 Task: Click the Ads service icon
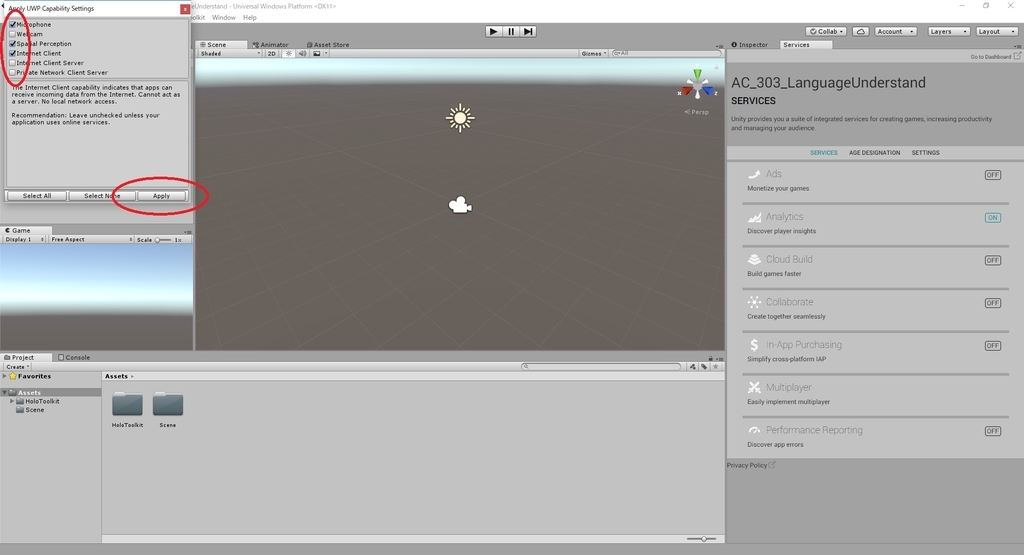(x=754, y=174)
